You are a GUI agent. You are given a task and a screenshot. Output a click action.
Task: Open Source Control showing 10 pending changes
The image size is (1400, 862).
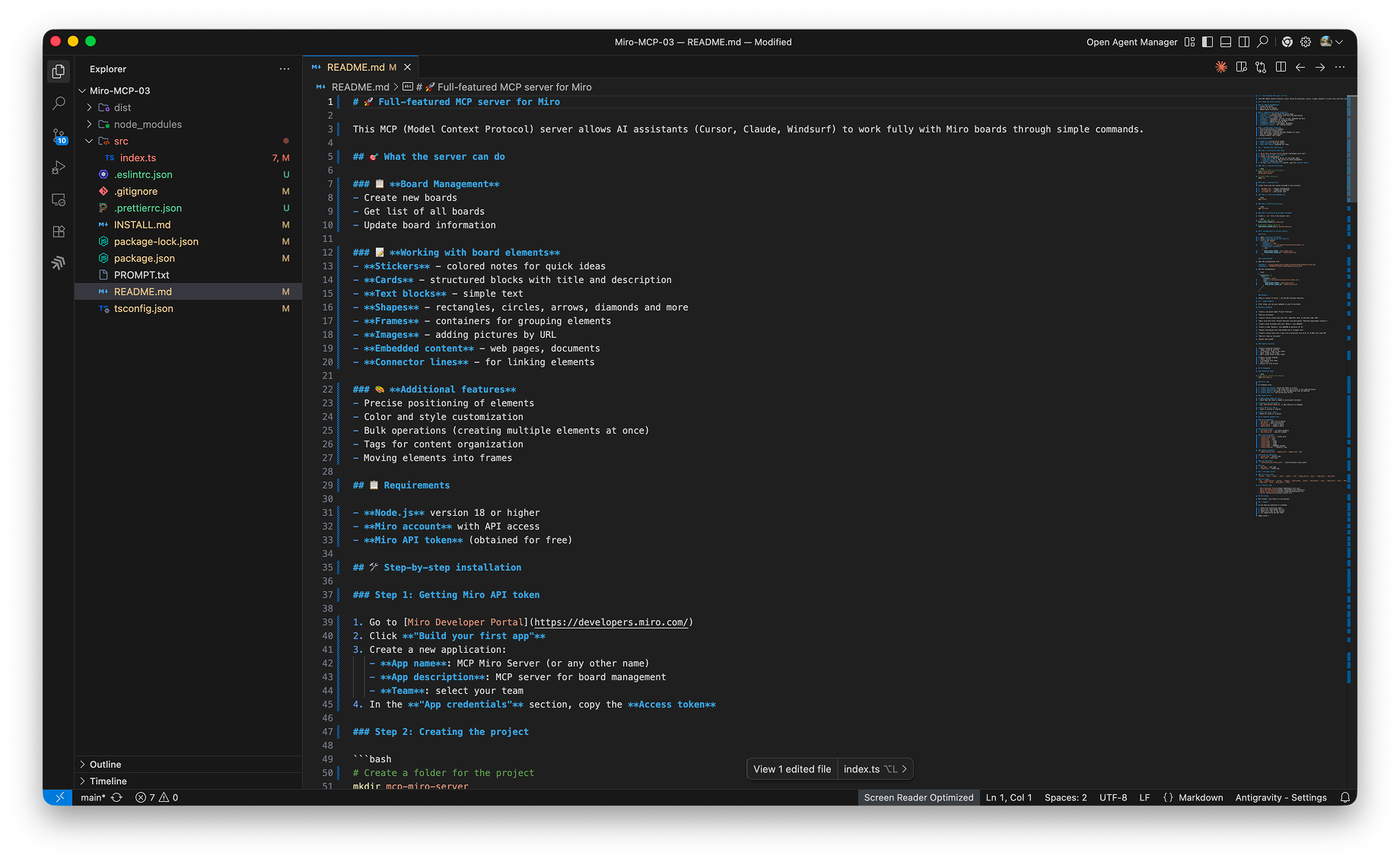(x=58, y=136)
